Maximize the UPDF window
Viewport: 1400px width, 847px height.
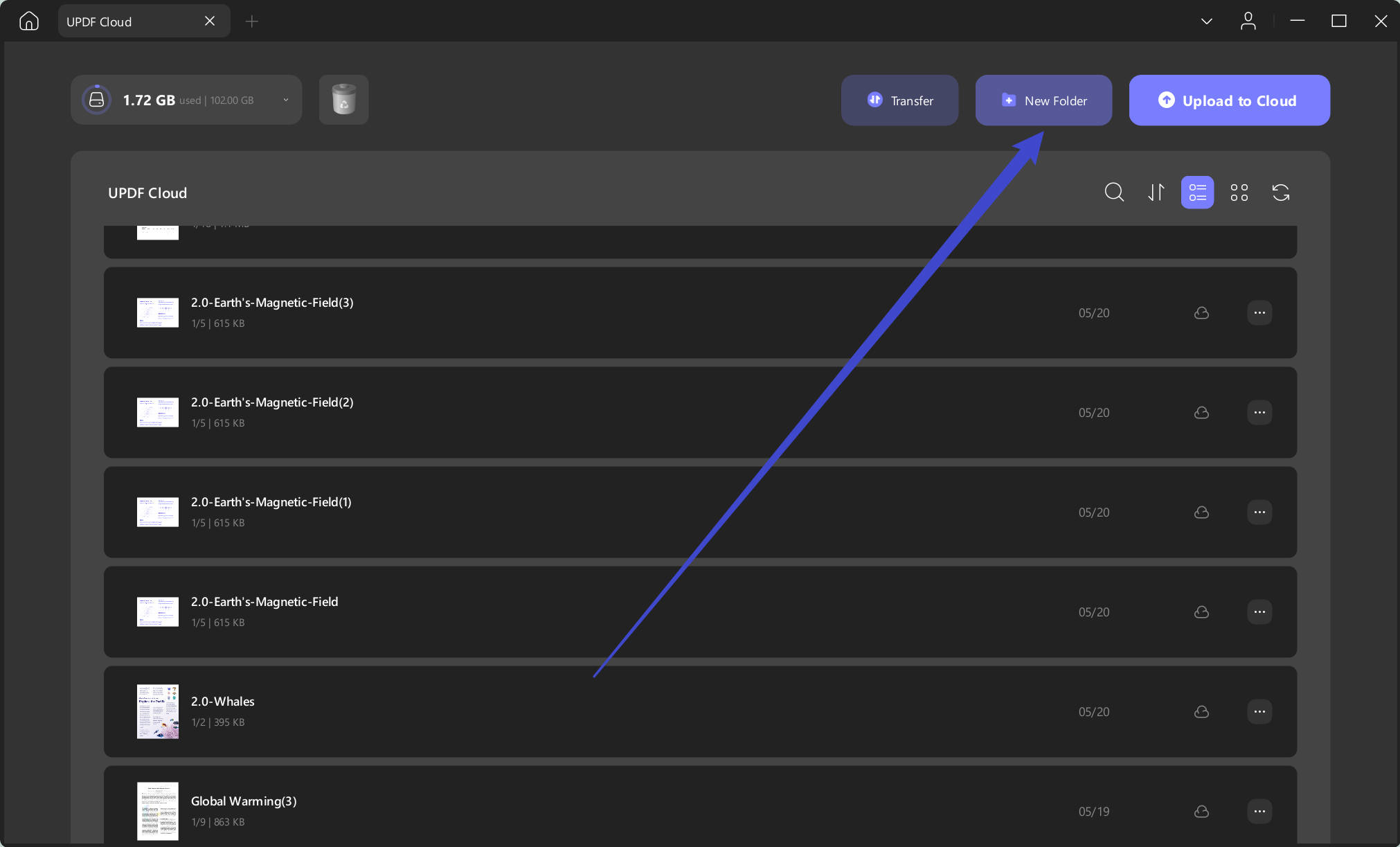click(1339, 21)
